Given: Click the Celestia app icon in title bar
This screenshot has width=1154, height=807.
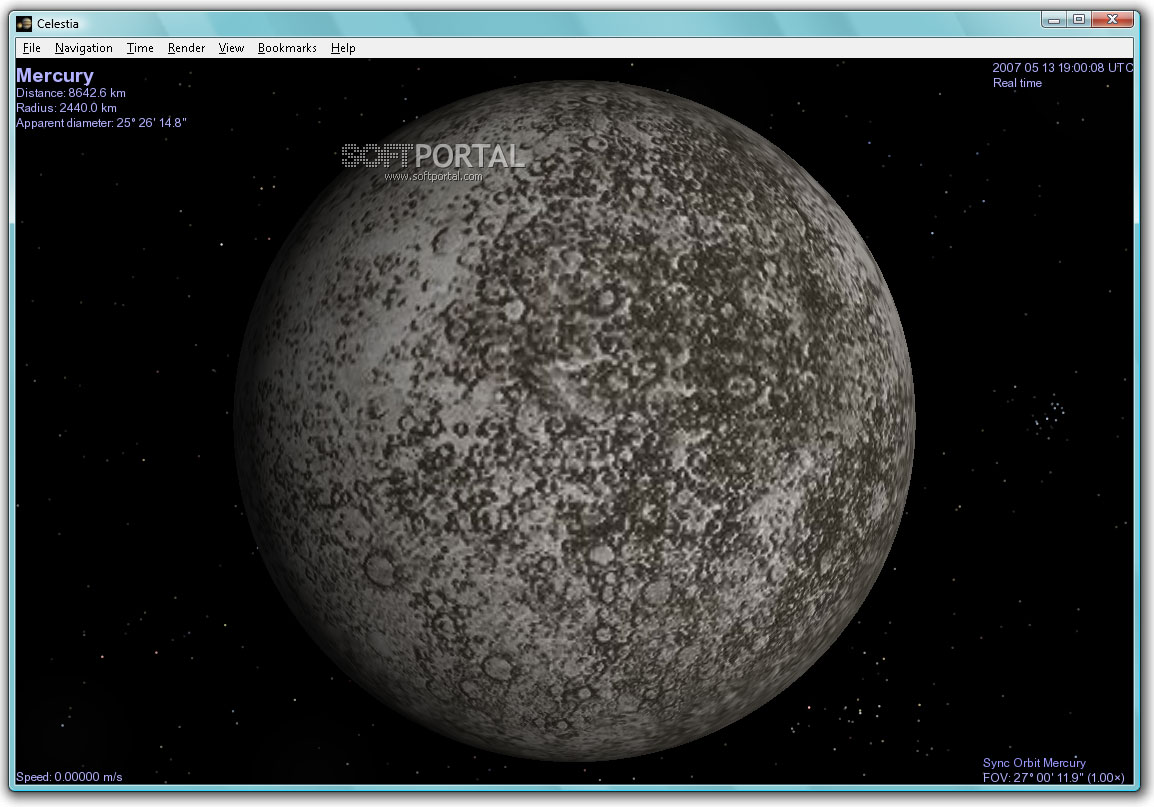Looking at the screenshot, I should (x=24, y=24).
